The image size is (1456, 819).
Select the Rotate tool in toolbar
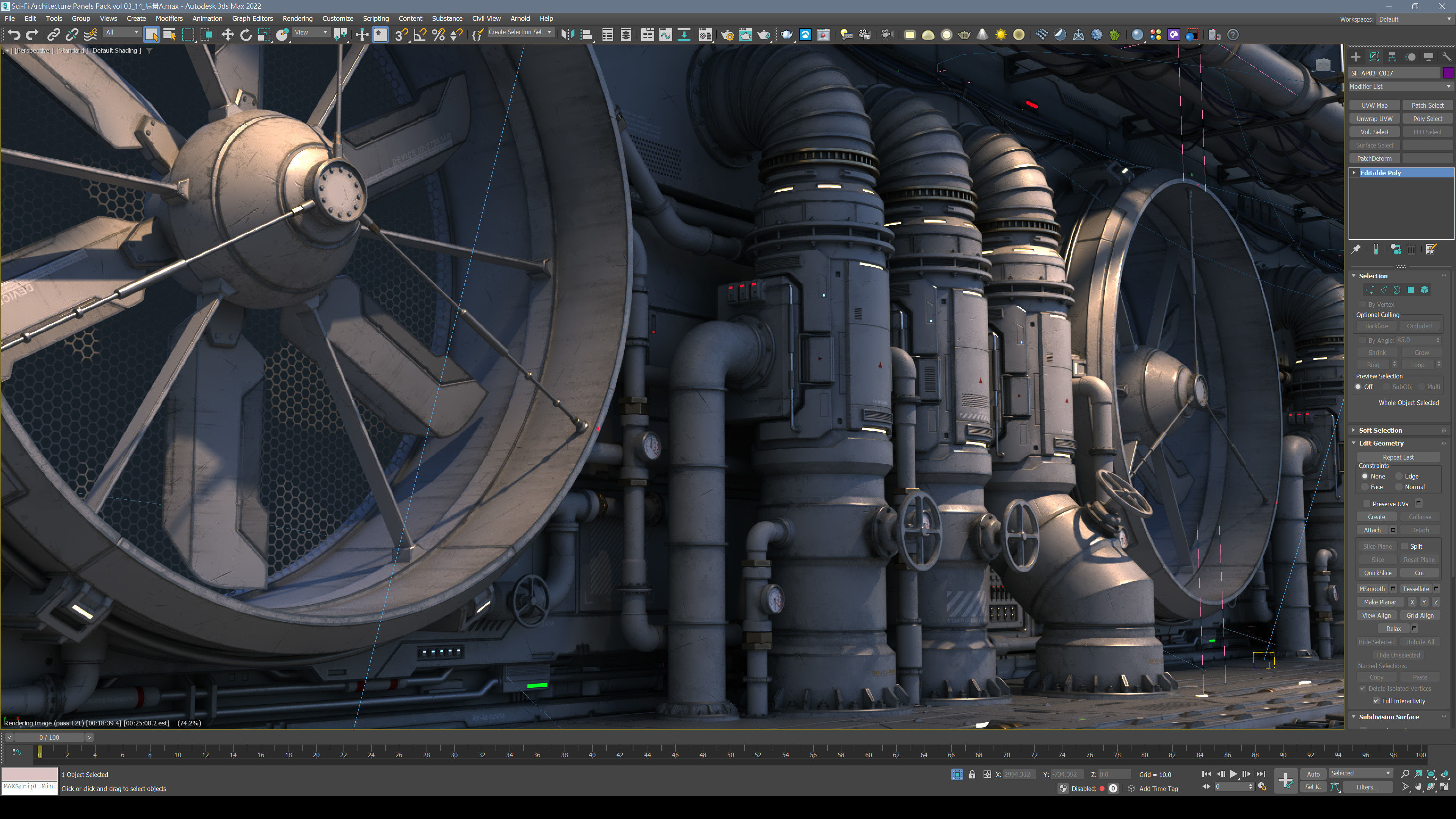(x=246, y=35)
